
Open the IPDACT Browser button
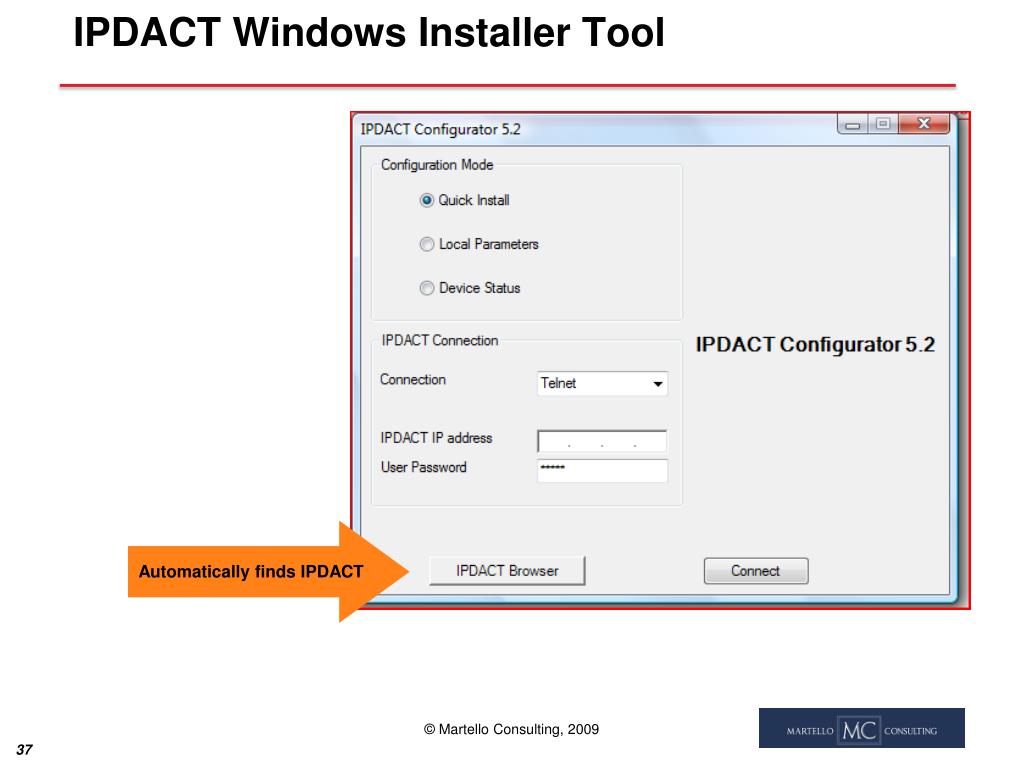[507, 571]
